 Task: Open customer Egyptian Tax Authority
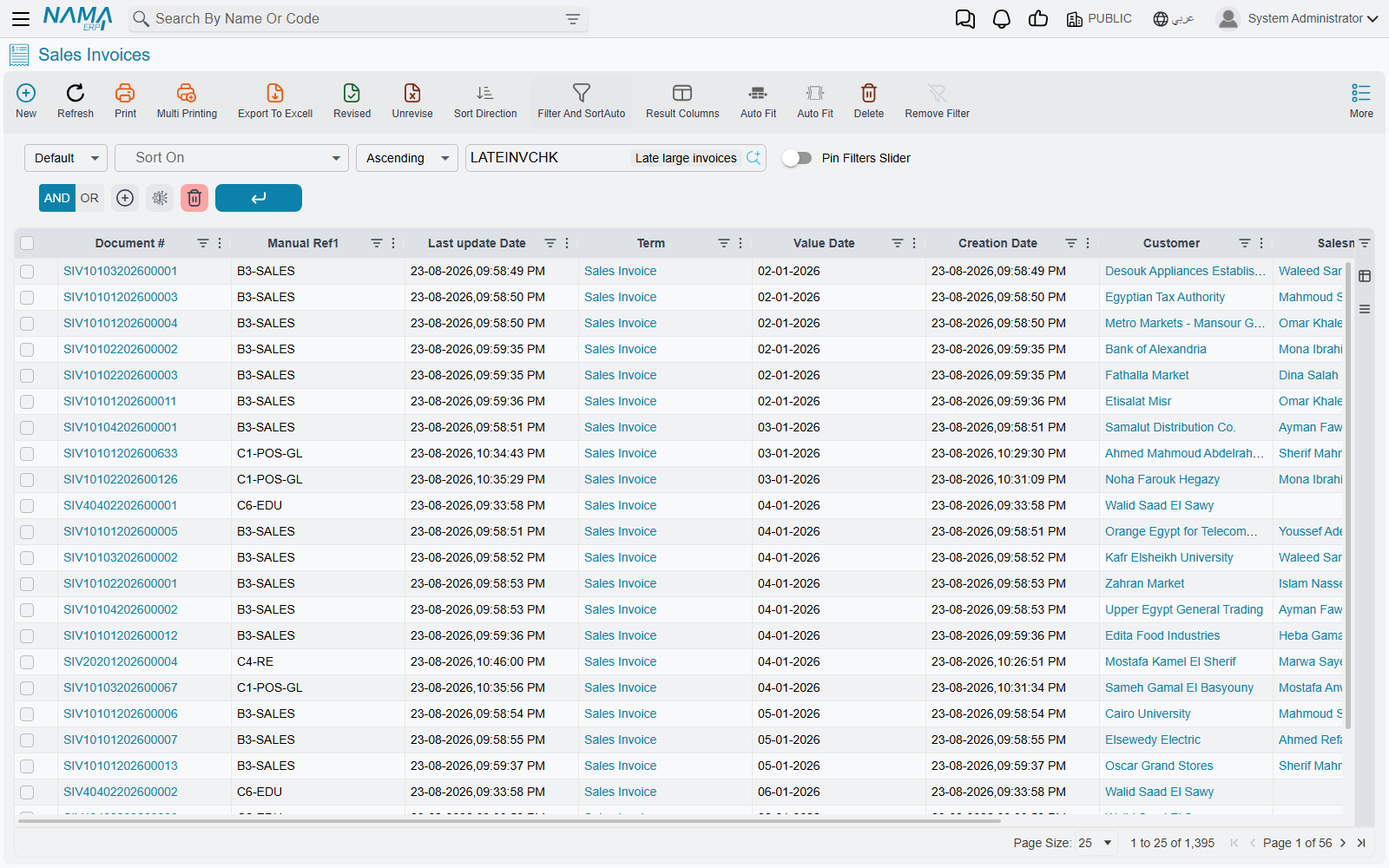pos(1165,297)
